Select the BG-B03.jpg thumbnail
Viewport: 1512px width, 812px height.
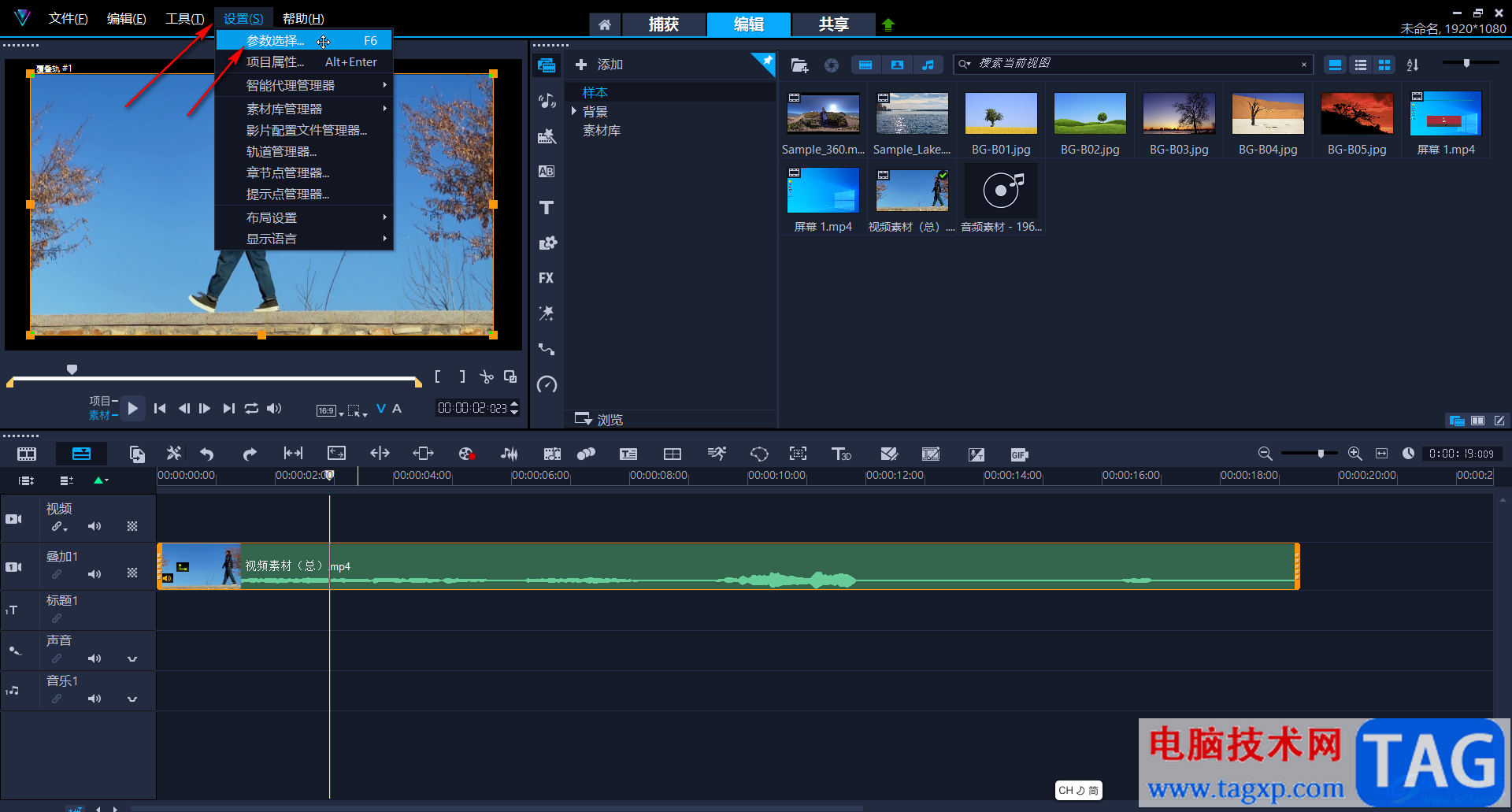point(1179,115)
